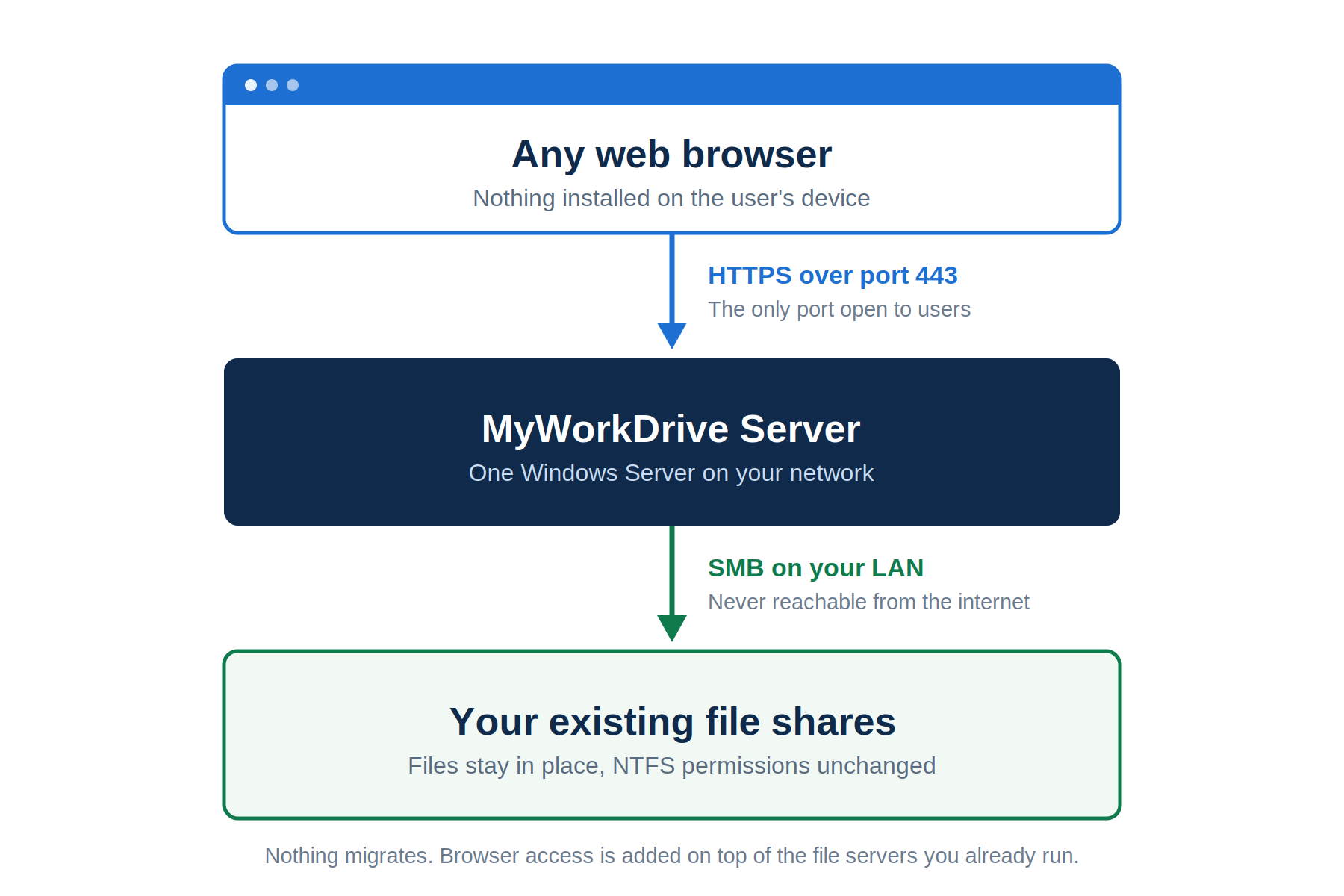Click the "Any web browser" heading
The width and height of the screenshot is (1344, 896).
tap(671, 155)
